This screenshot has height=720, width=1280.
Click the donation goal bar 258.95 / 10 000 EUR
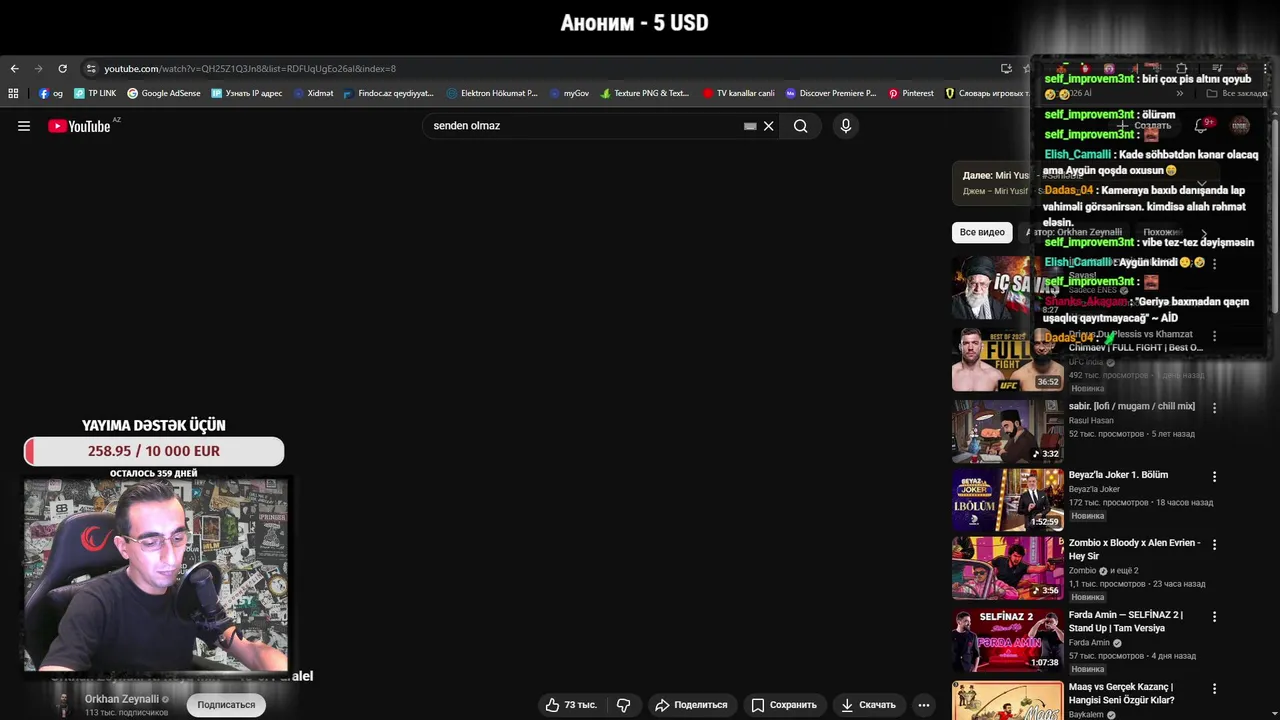click(x=154, y=451)
